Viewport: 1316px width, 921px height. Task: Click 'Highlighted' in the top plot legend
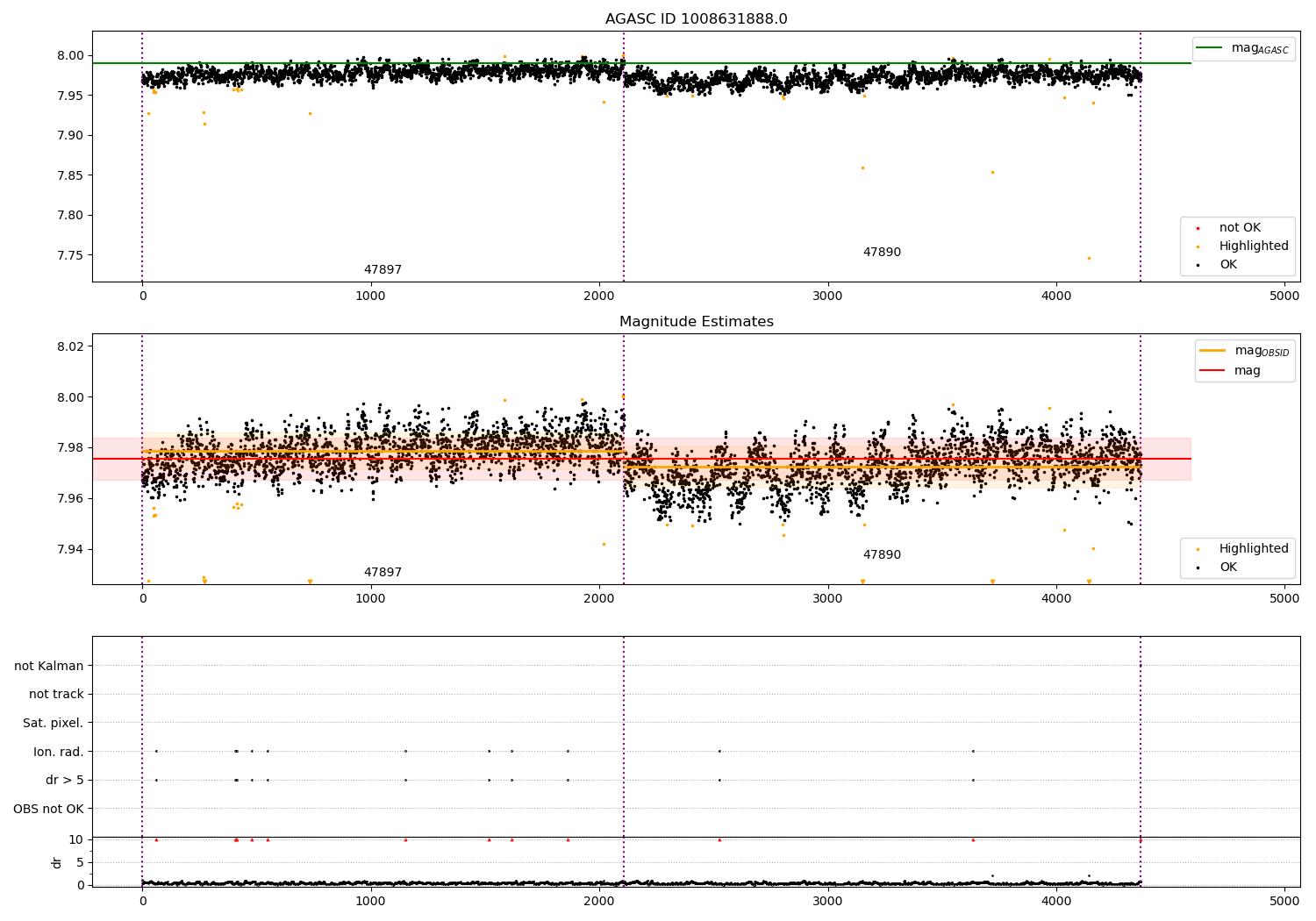pyautogui.click(x=1254, y=246)
